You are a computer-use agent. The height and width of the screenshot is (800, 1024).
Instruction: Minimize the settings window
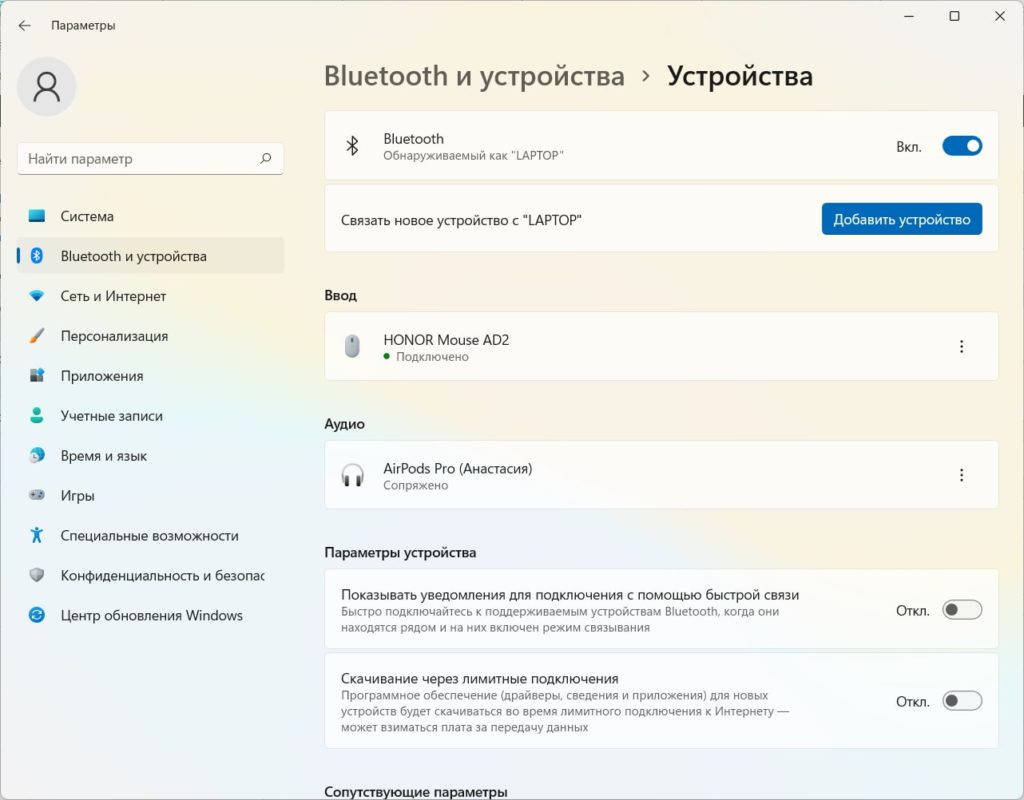(x=908, y=16)
